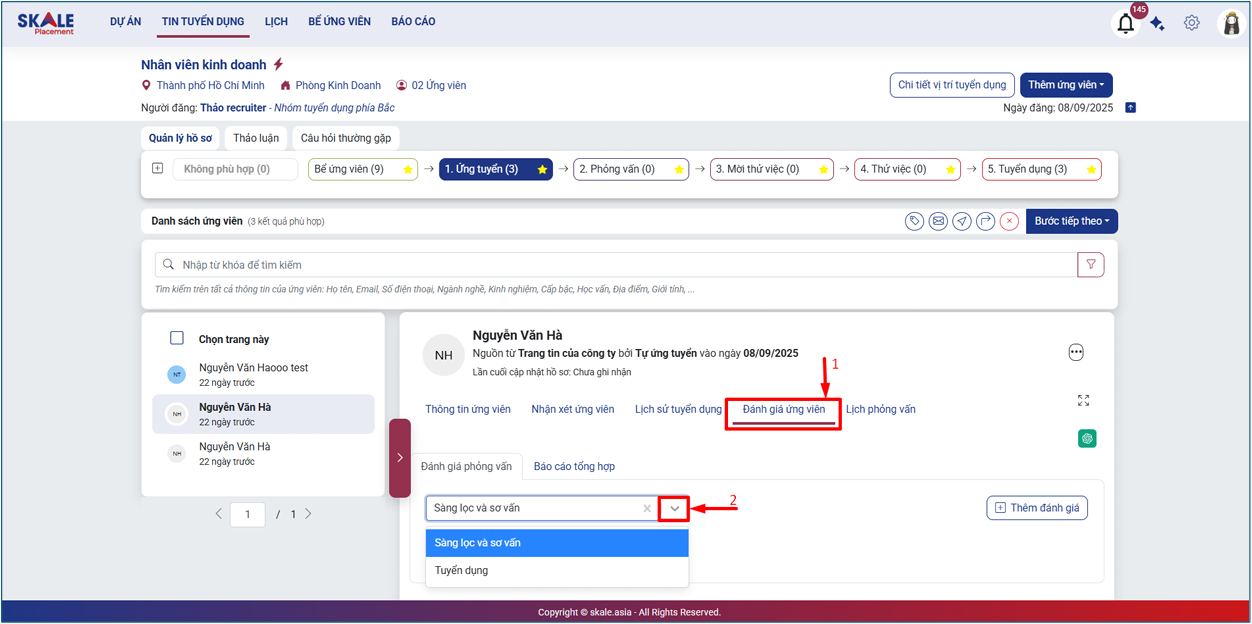1252x624 pixels.
Task: Tick the 'Chọn trang này' checkbox
Action: point(177,339)
